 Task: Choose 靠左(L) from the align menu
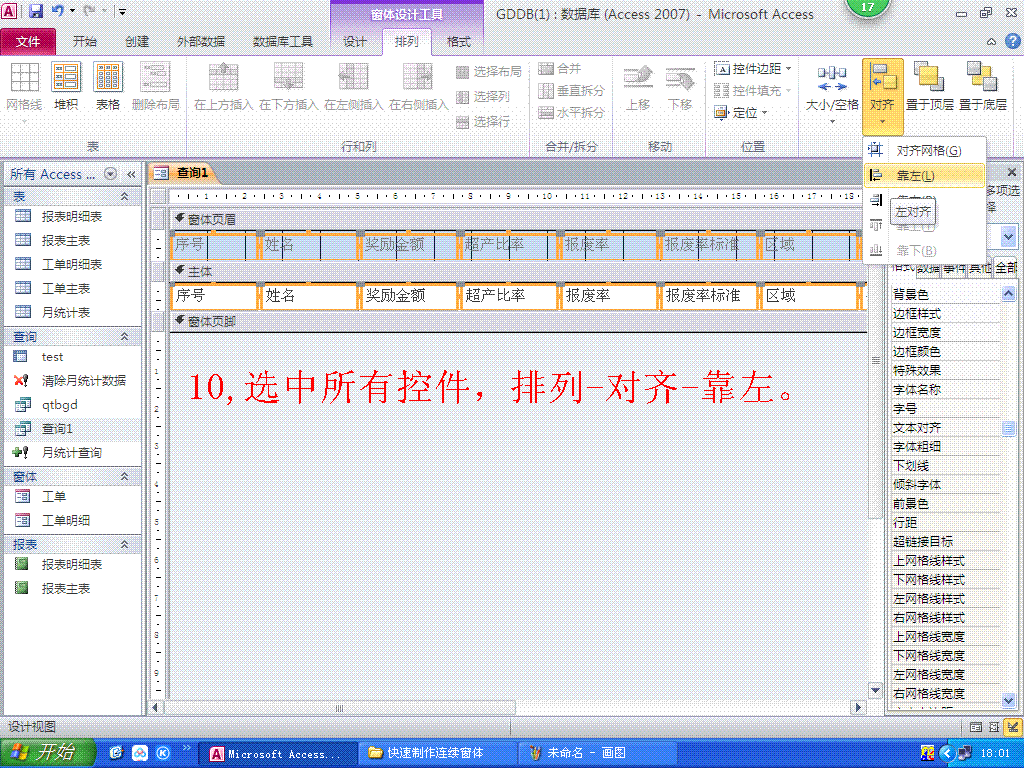point(924,176)
